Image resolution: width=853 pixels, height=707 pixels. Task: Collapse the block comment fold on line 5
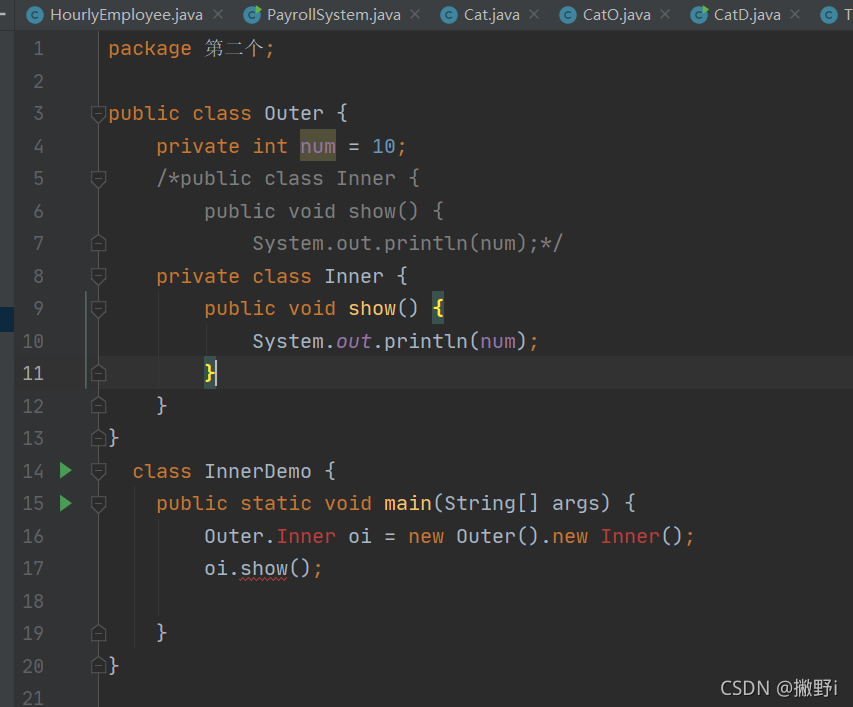pos(98,179)
